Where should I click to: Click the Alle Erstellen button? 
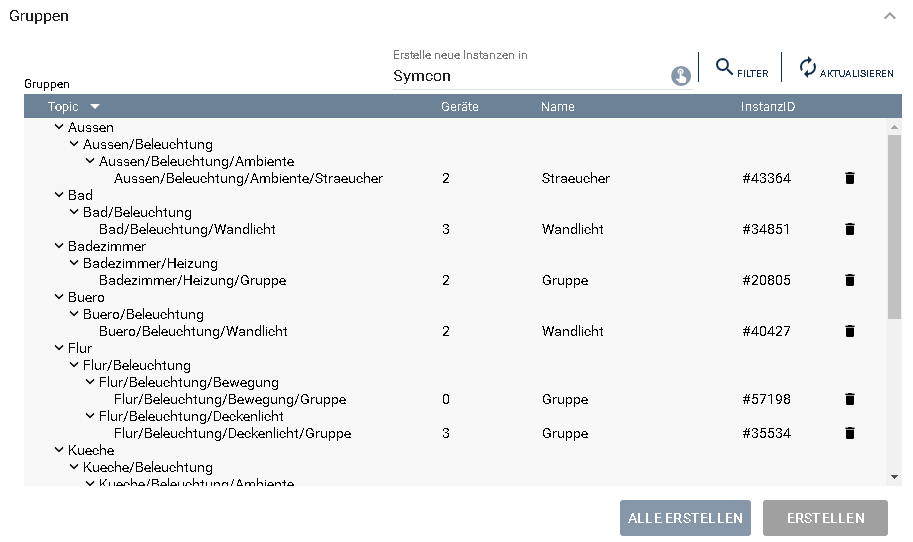pyautogui.click(x=685, y=518)
